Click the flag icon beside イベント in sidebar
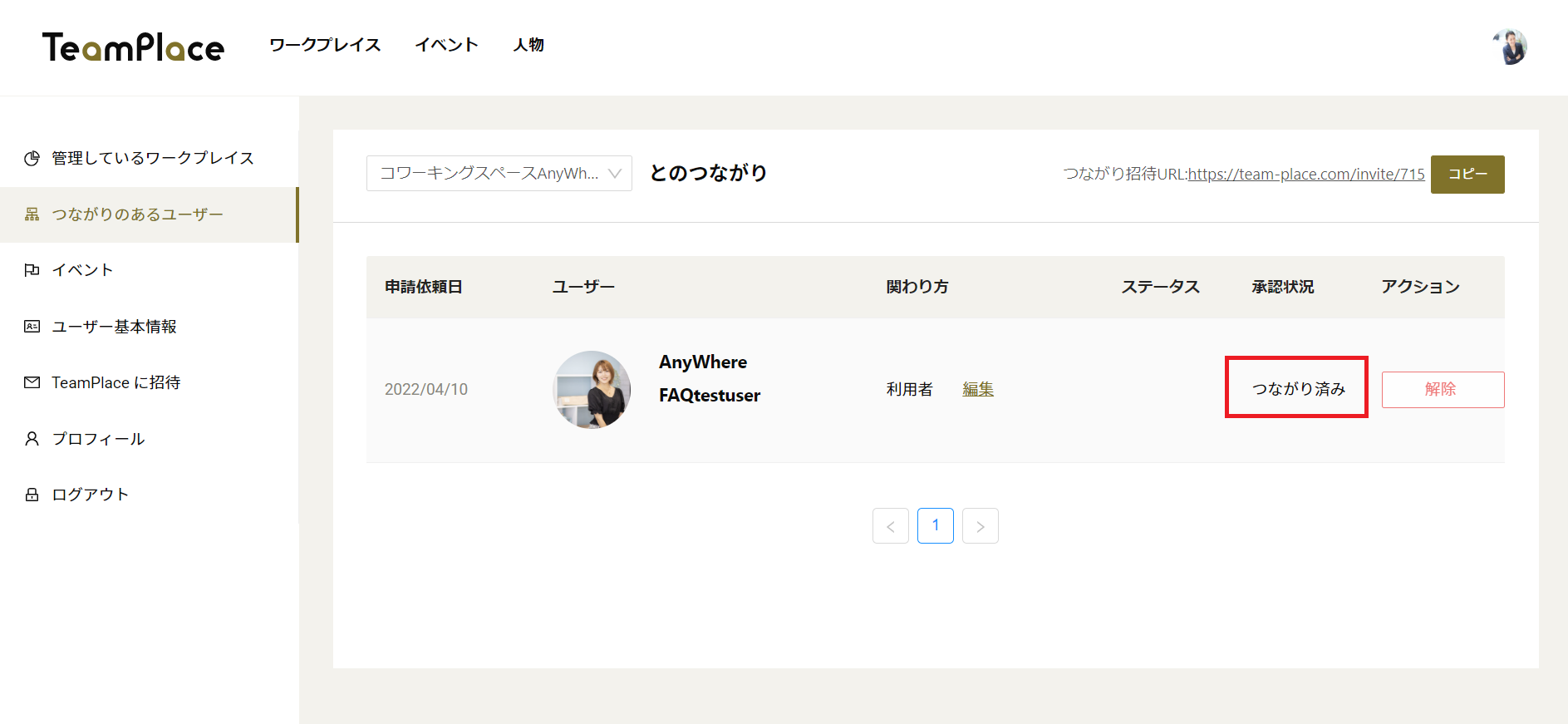This screenshot has height=724, width=1568. (32, 270)
